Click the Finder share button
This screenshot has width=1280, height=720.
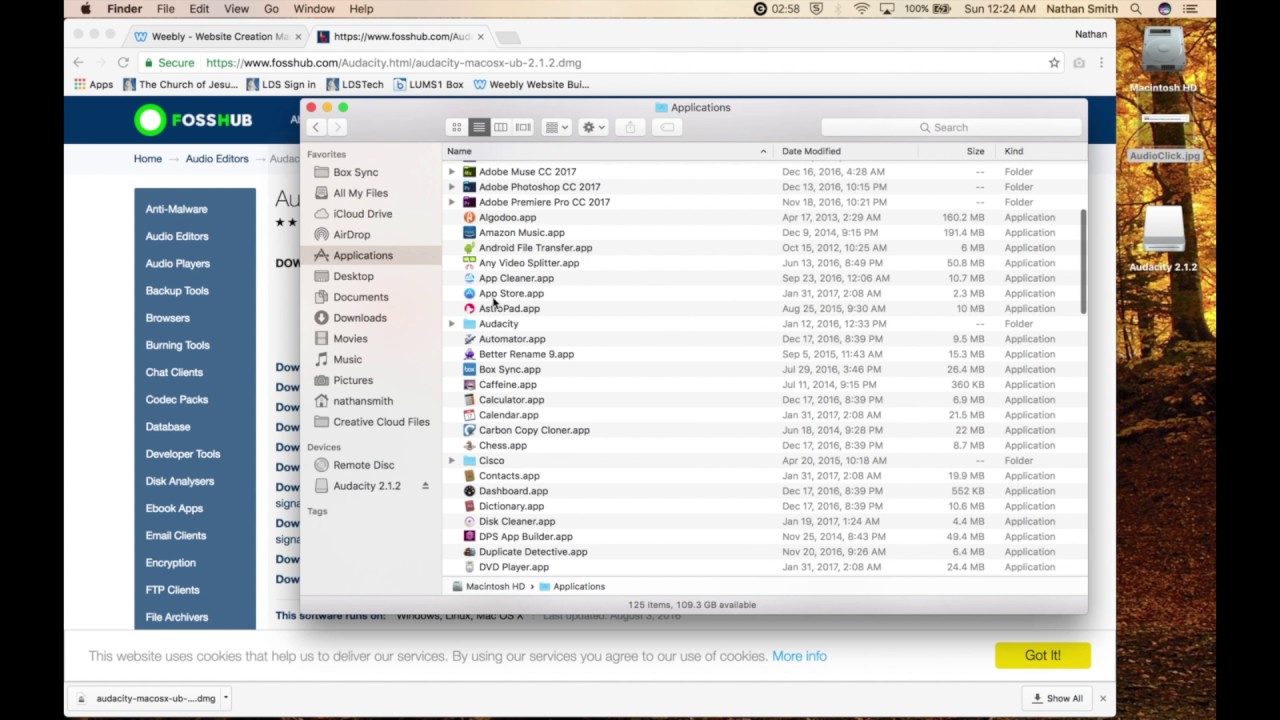click(x=630, y=127)
